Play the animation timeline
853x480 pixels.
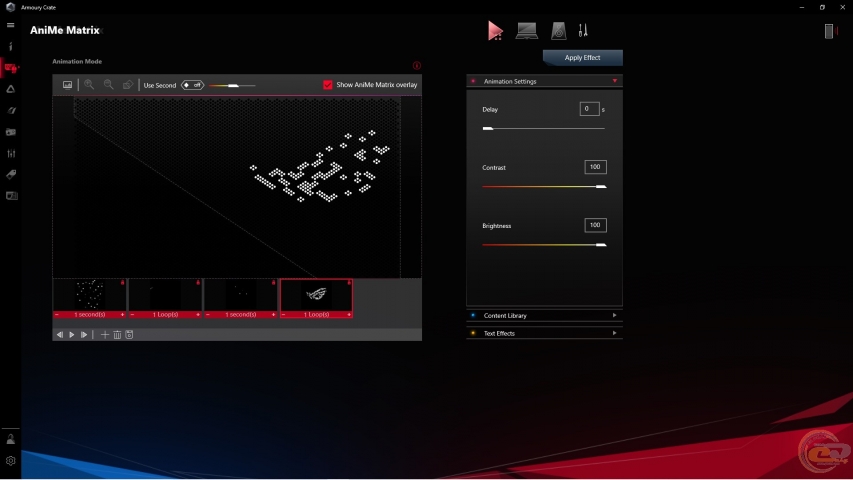click(x=72, y=335)
